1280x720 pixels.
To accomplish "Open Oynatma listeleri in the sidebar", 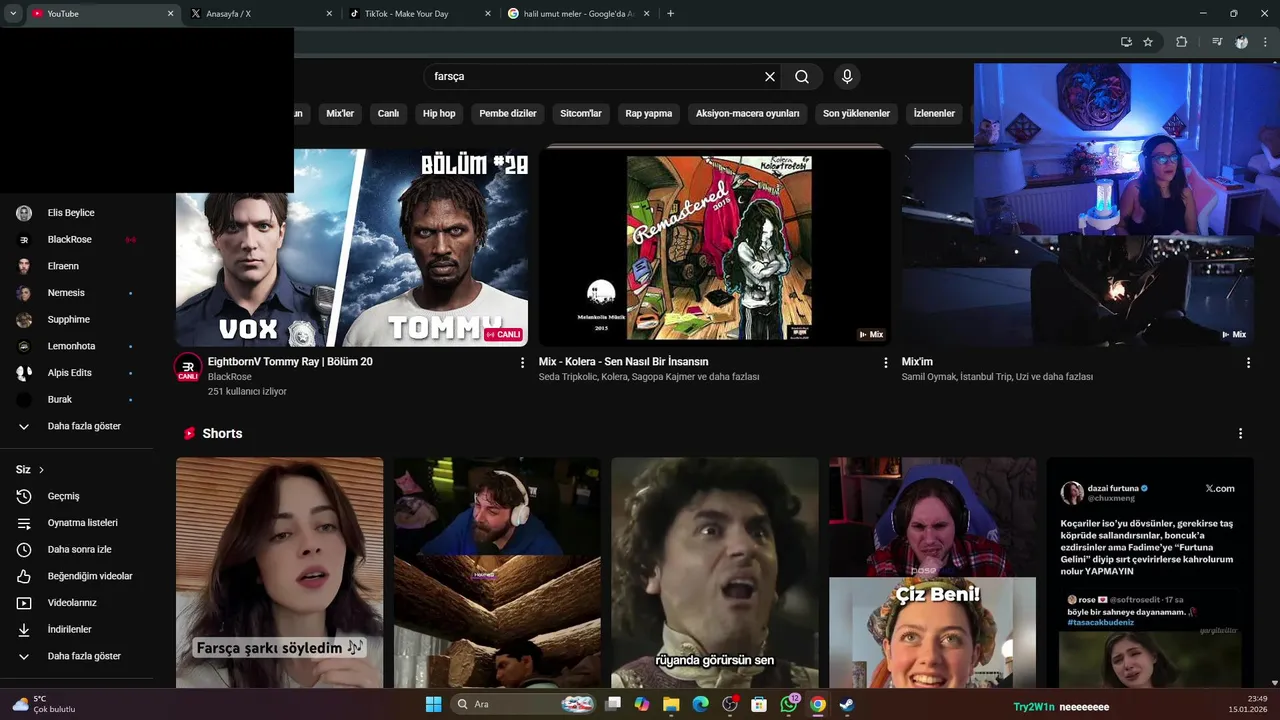I will point(80,523).
